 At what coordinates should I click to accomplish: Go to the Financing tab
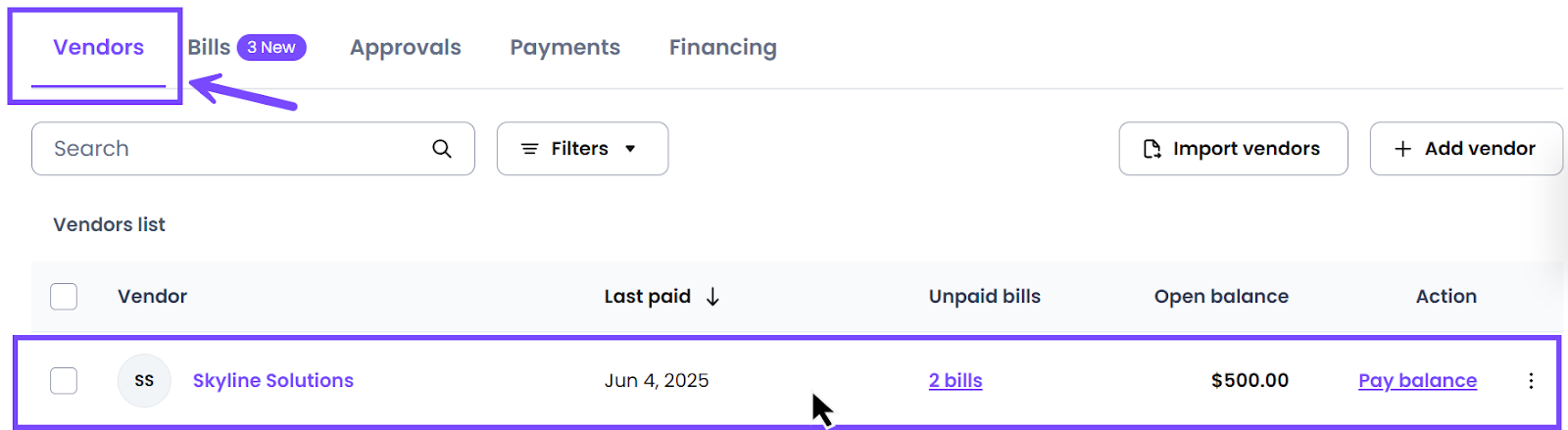[722, 47]
